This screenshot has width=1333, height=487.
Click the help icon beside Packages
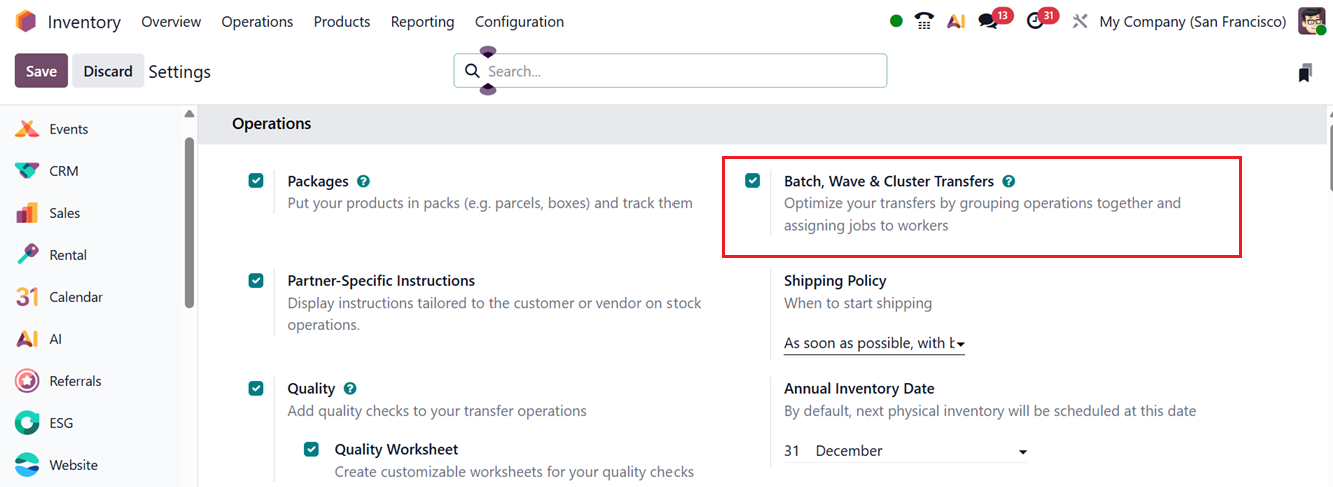363,181
